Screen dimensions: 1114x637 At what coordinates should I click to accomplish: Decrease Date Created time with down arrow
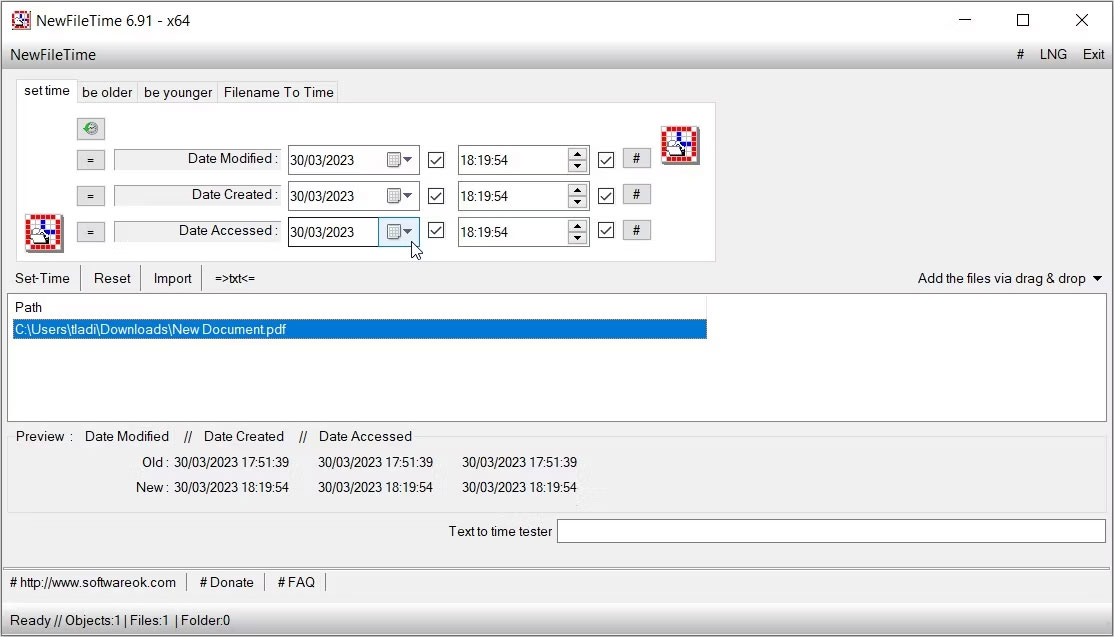click(578, 202)
